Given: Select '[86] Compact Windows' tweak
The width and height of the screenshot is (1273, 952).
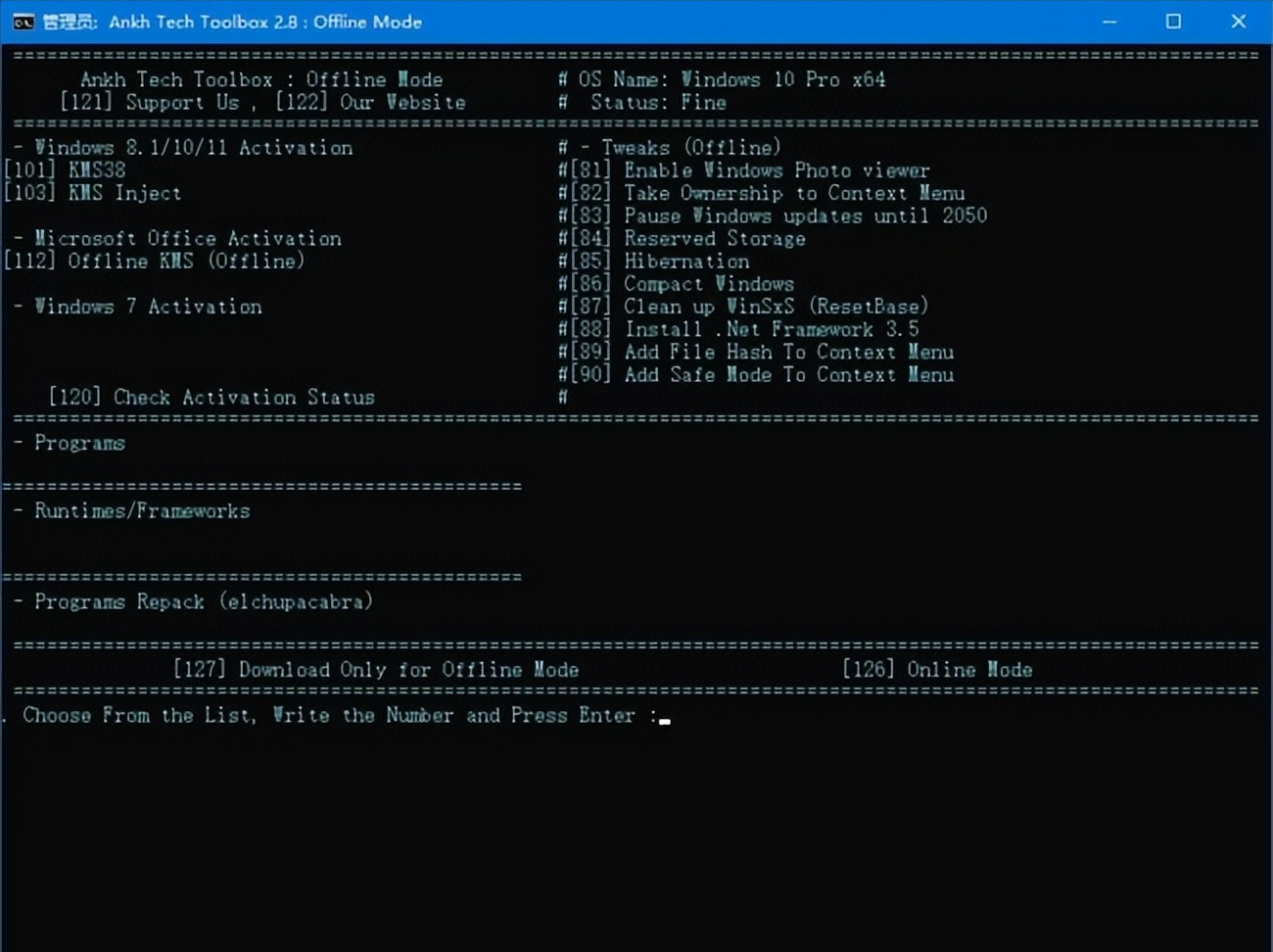Looking at the screenshot, I should pos(682,283).
